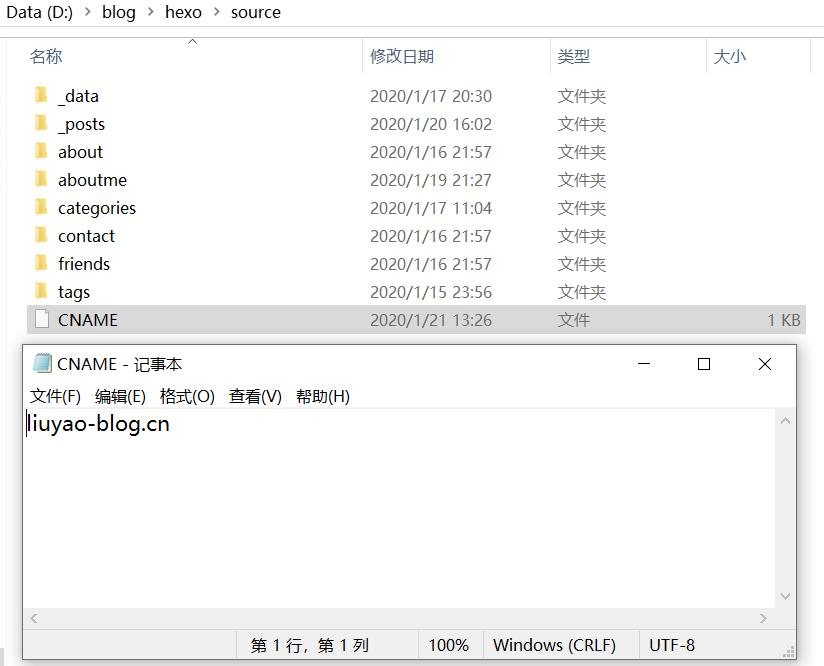Open the friends folder
Screen dimensions: 824x666
[x=84, y=263]
